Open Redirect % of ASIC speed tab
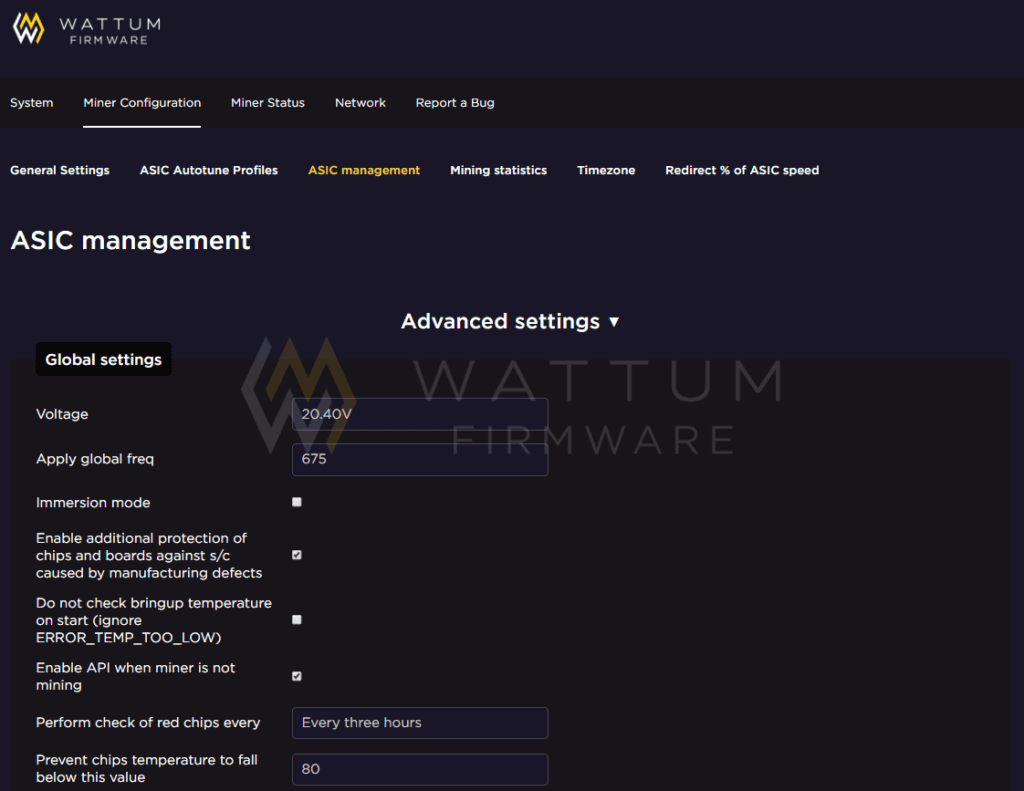 point(742,171)
